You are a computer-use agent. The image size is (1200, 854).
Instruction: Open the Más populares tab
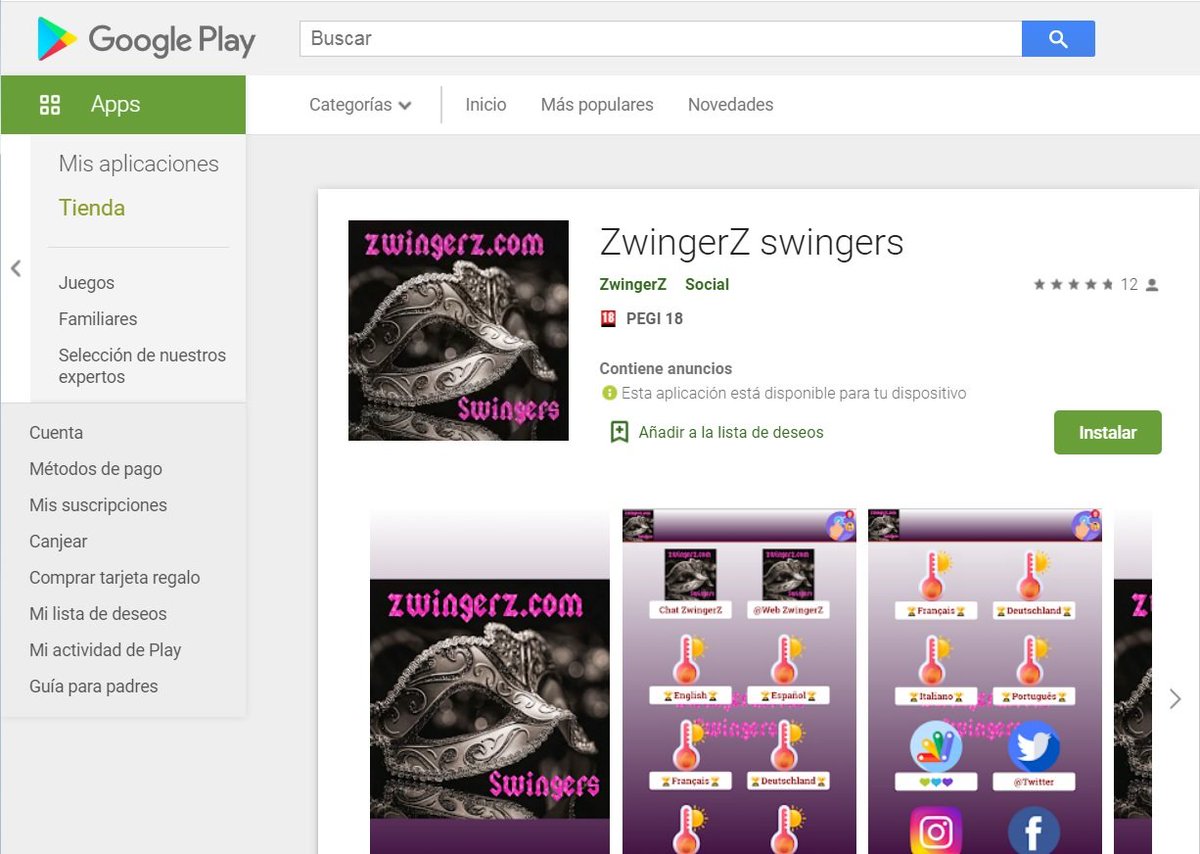point(597,105)
